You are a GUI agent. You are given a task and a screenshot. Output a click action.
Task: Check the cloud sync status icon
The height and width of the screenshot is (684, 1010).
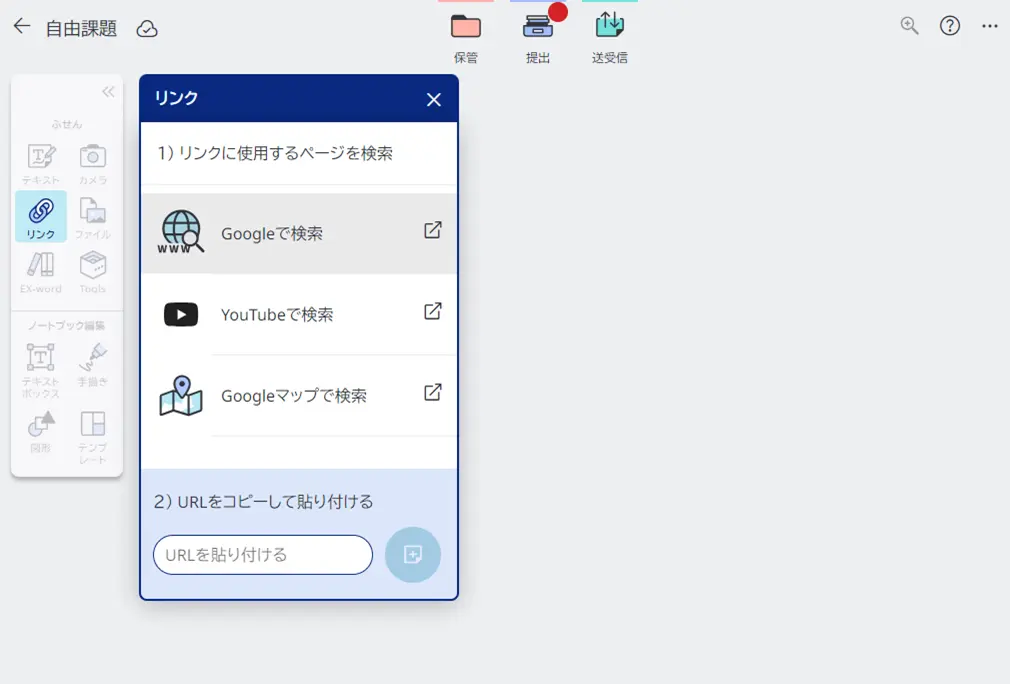tap(147, 30)
